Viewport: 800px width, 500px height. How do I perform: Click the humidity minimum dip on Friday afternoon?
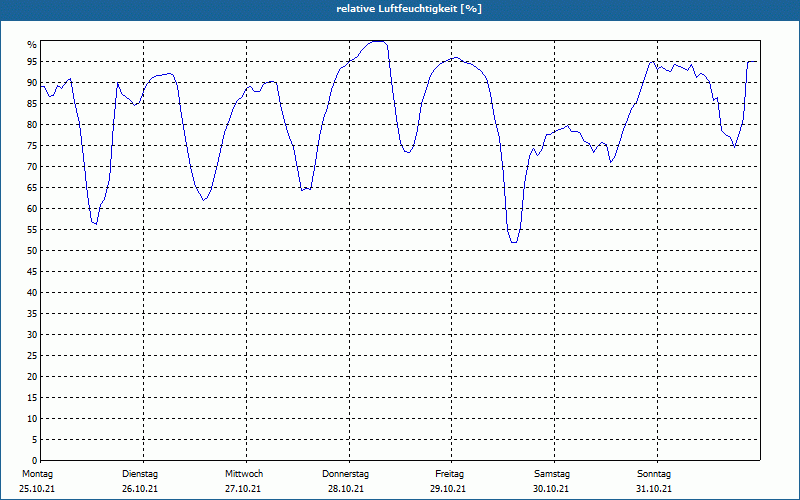(513, 242)
